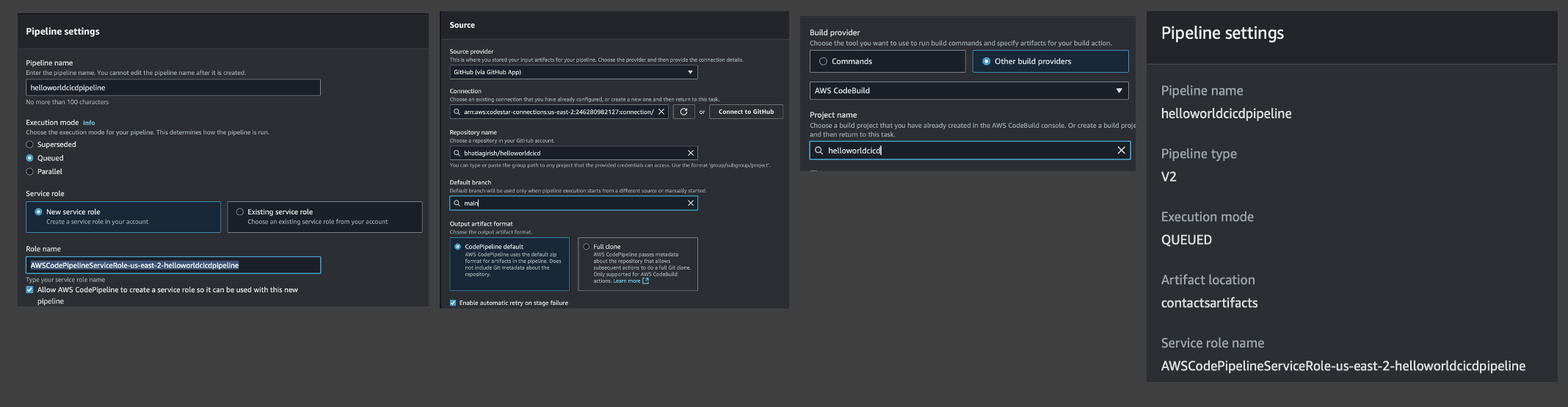
Task: Click Project name input helloworldcicd
Action: click(970, 151)
